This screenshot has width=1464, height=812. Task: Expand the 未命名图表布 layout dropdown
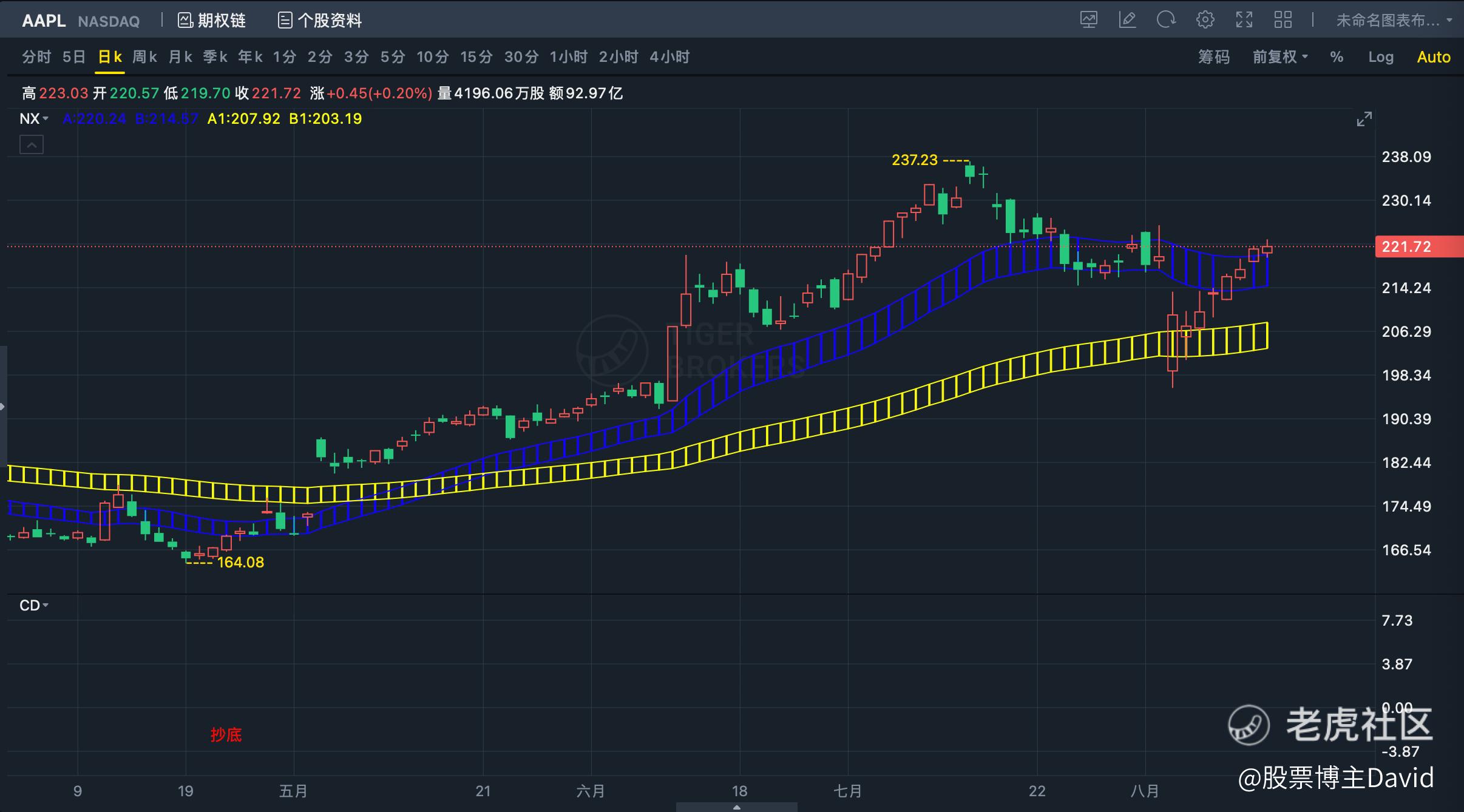pos(1394,21)
